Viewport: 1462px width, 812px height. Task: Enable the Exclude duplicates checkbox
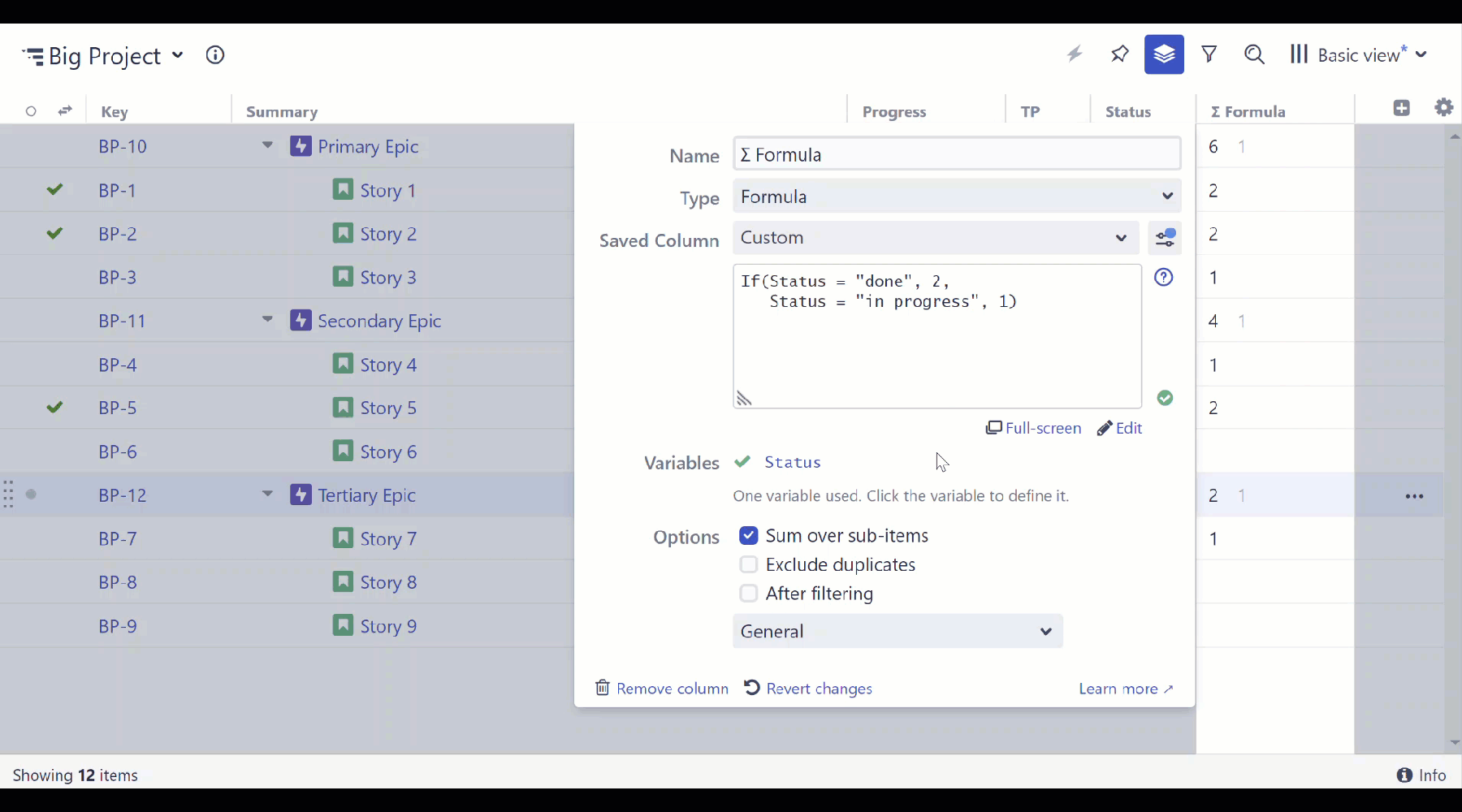(x=749, y=565)
